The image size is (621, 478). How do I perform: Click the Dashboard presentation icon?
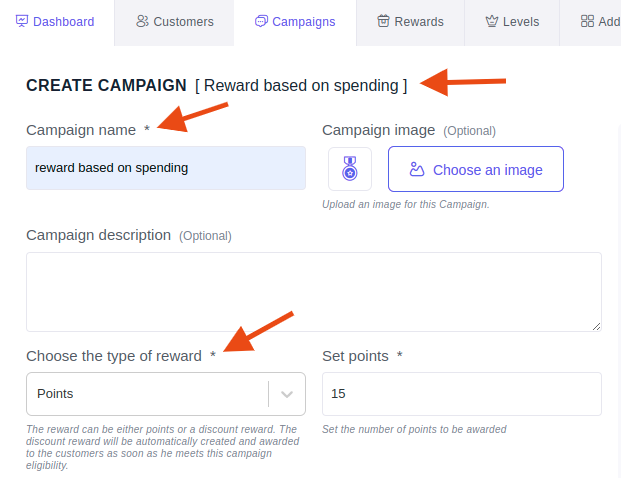click(22, 21)
